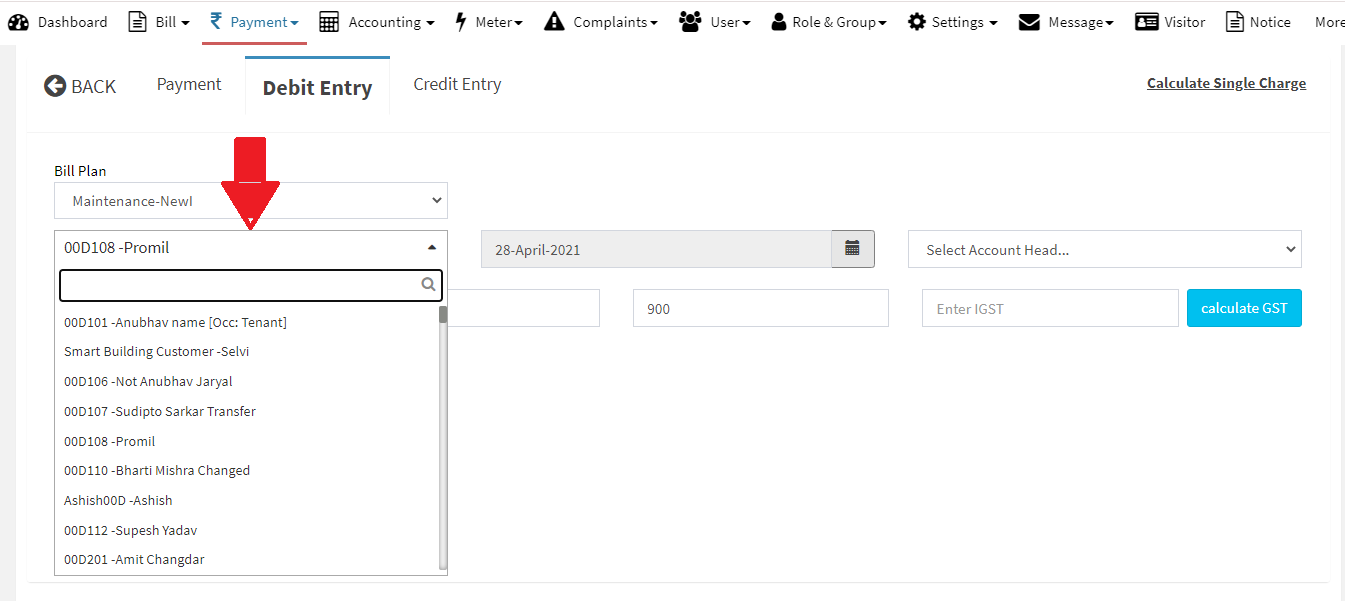Screen dimensions: 1345x601
Task: Switch to the Credit Entry tab
Action: point(457,85)
